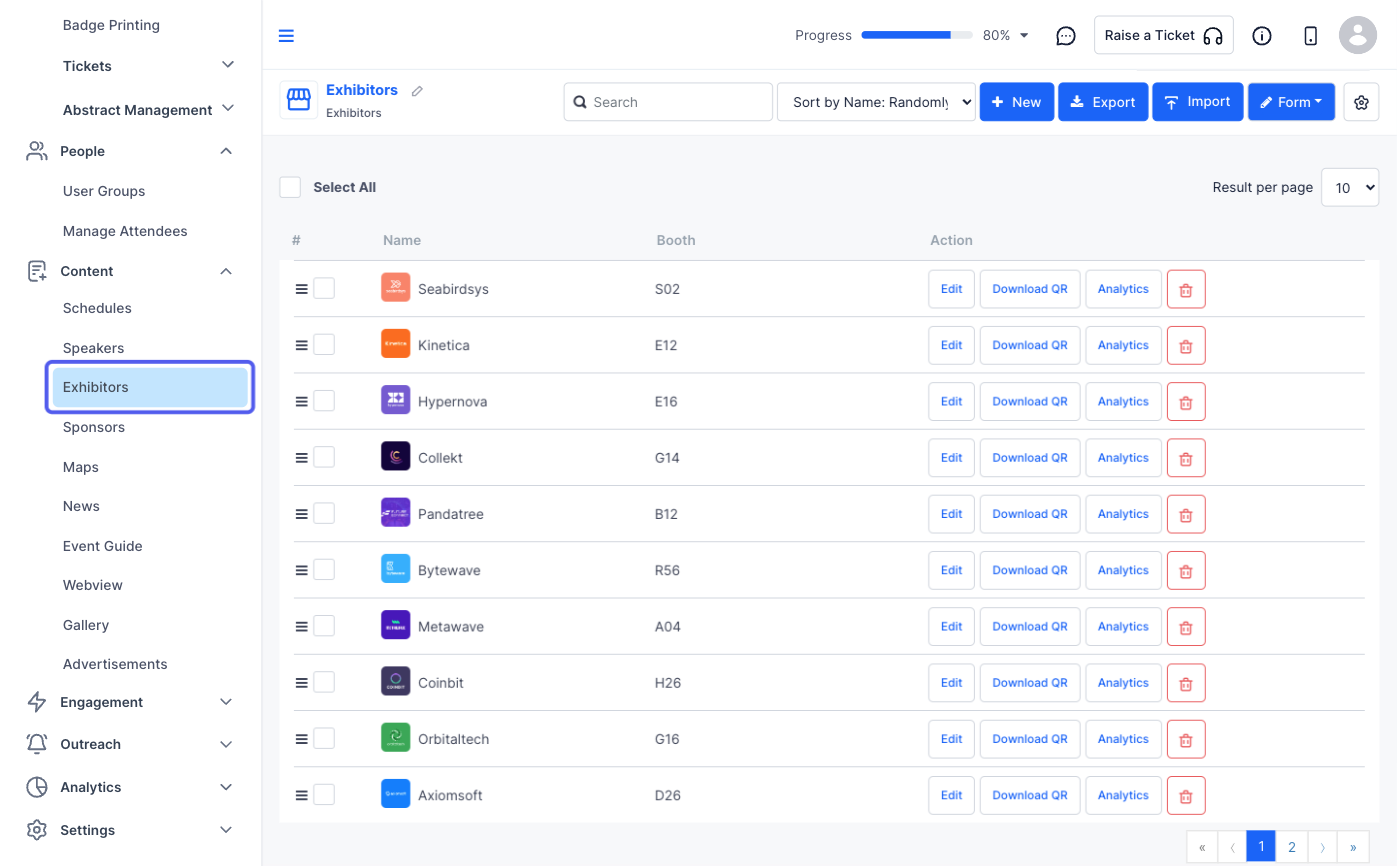Click the Collekt logo thumbnail
The width and height of the screenshot is (1397, 866).
pyautogui.click(x=396, y=457)
